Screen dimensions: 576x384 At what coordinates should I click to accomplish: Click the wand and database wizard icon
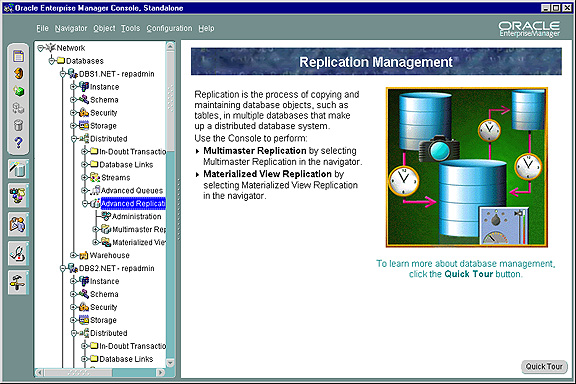18,169
